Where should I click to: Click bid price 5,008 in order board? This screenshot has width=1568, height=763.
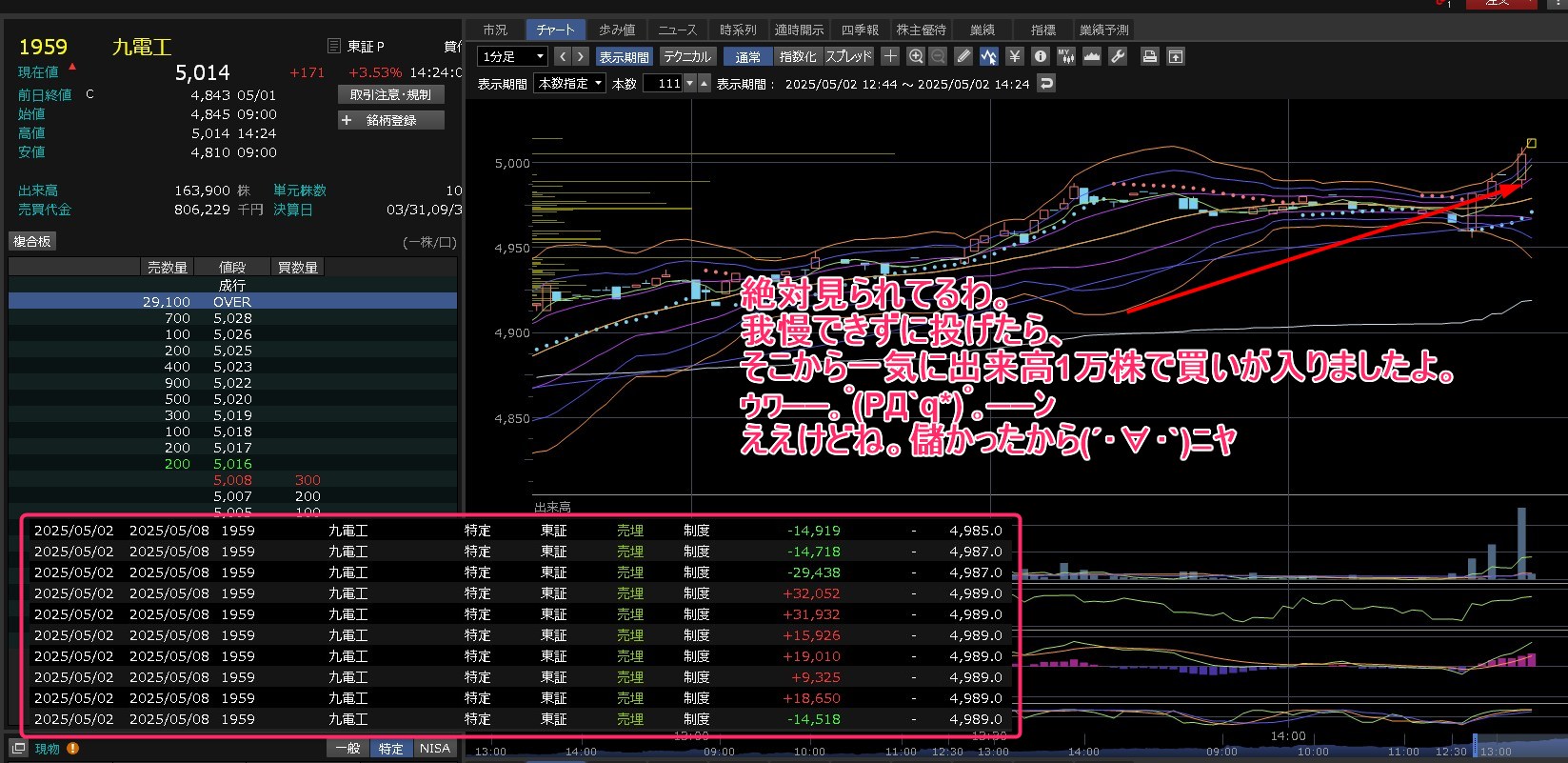[x=232, y=480]
